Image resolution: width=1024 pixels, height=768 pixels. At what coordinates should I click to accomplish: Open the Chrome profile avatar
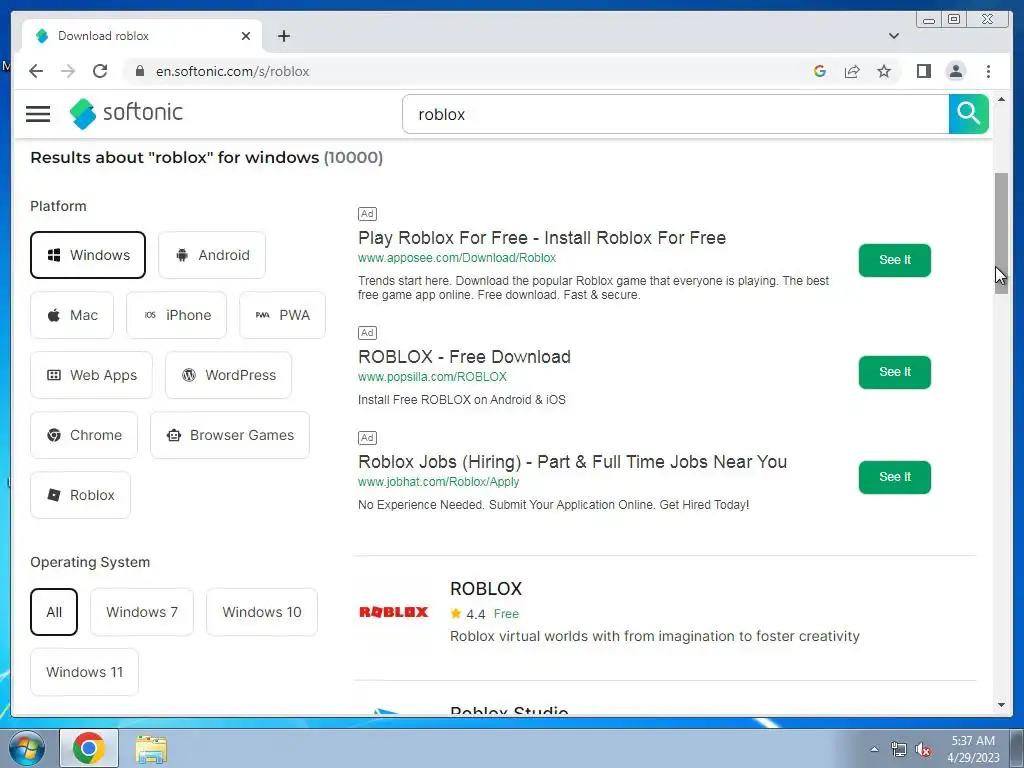955,71
